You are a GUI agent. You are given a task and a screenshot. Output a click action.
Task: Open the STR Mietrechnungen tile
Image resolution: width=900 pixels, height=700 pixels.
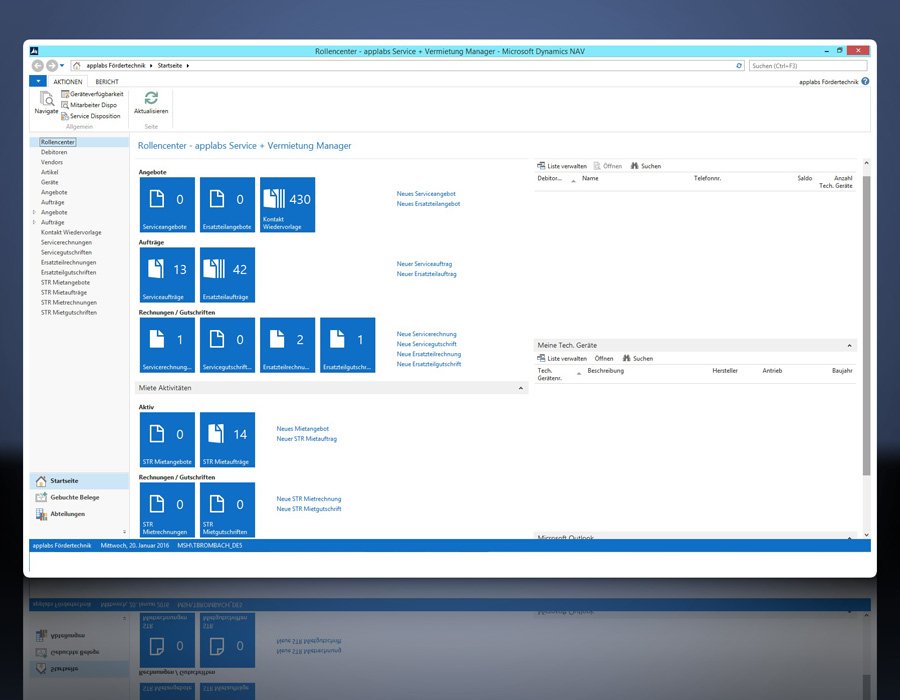167,510
